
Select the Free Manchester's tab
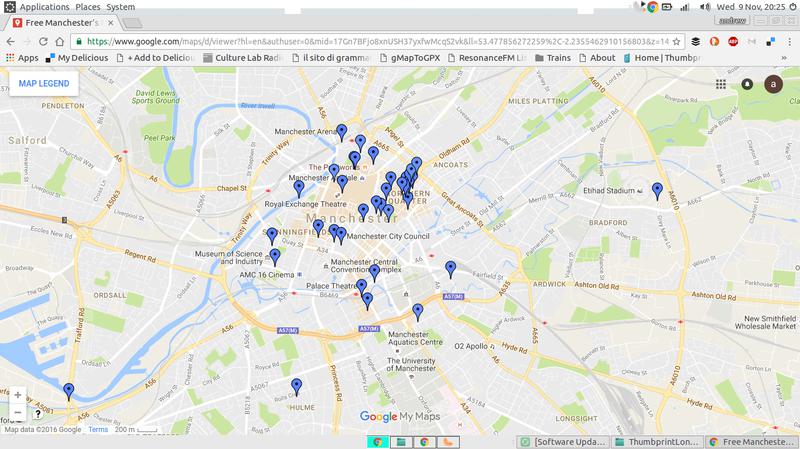pyautogui.click(x=64, y=23)
